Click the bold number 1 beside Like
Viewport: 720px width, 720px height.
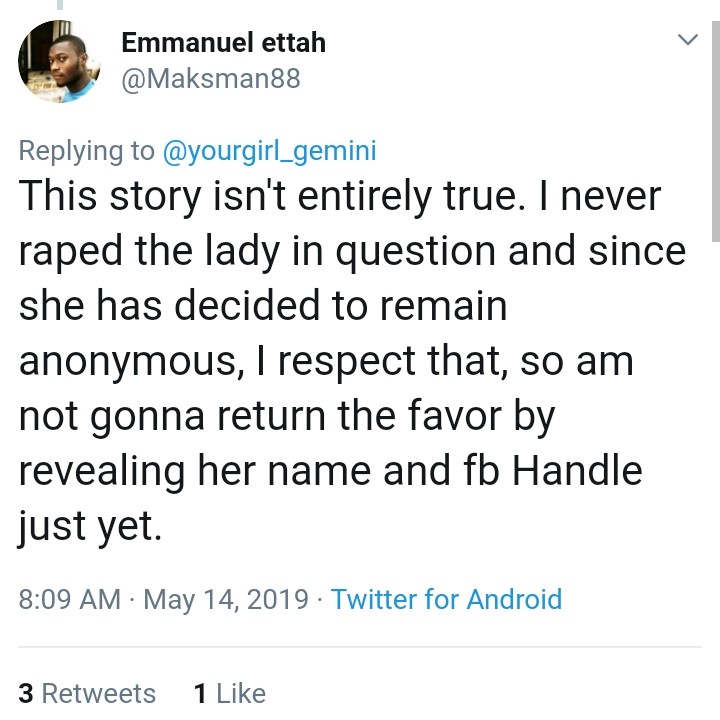coord(200,693)
